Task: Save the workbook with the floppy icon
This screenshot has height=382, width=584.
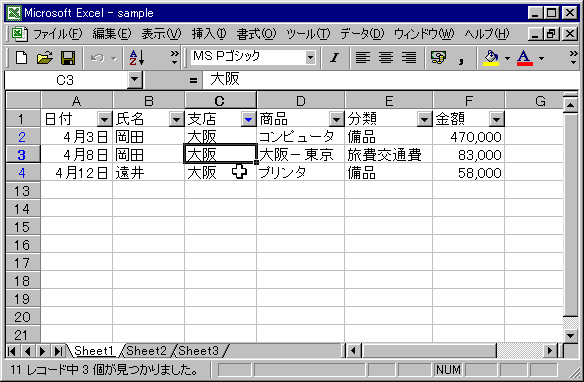Action: coord(68,58)
